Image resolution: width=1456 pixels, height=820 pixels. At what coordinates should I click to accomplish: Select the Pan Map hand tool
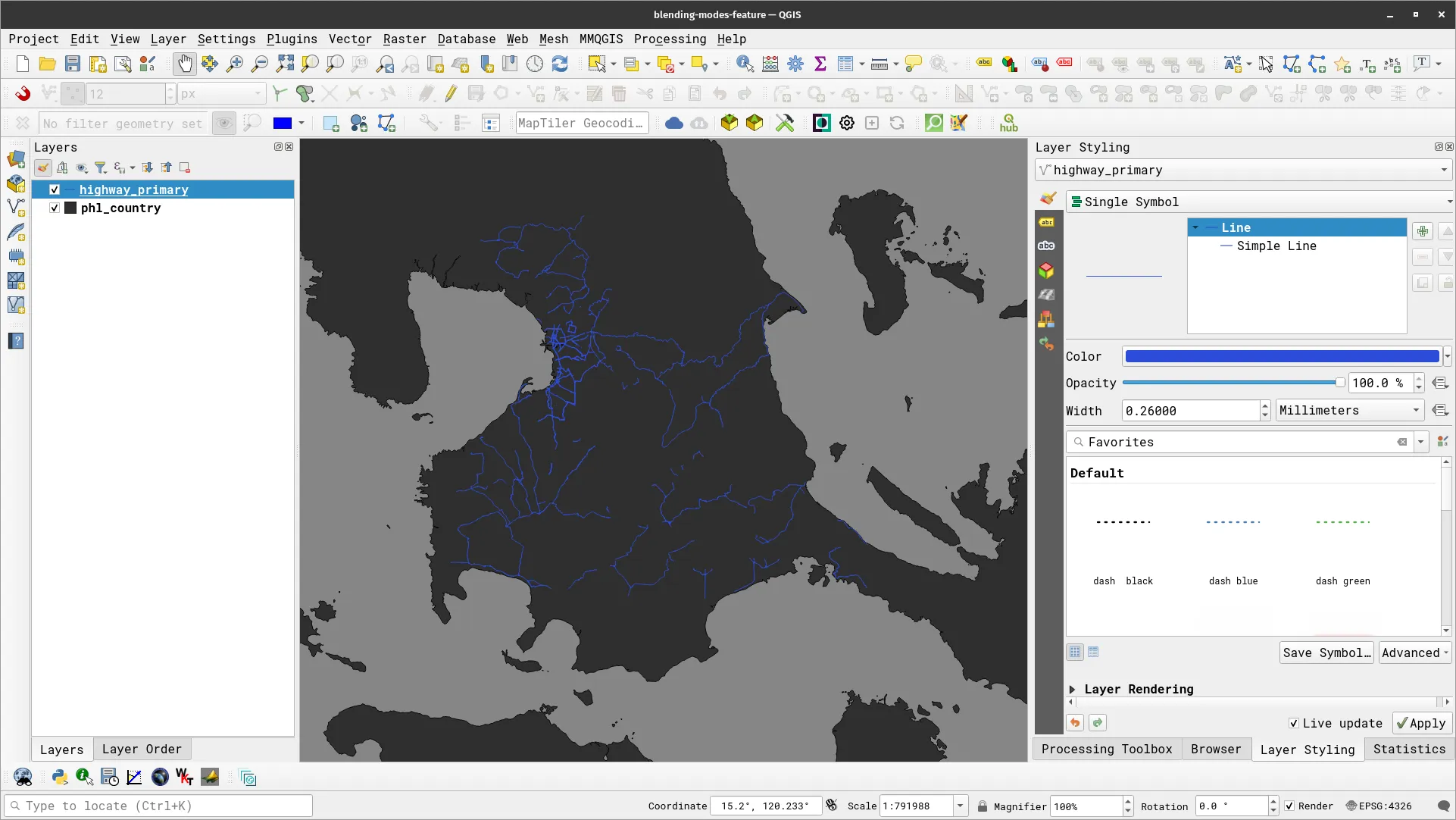(184, 64)
